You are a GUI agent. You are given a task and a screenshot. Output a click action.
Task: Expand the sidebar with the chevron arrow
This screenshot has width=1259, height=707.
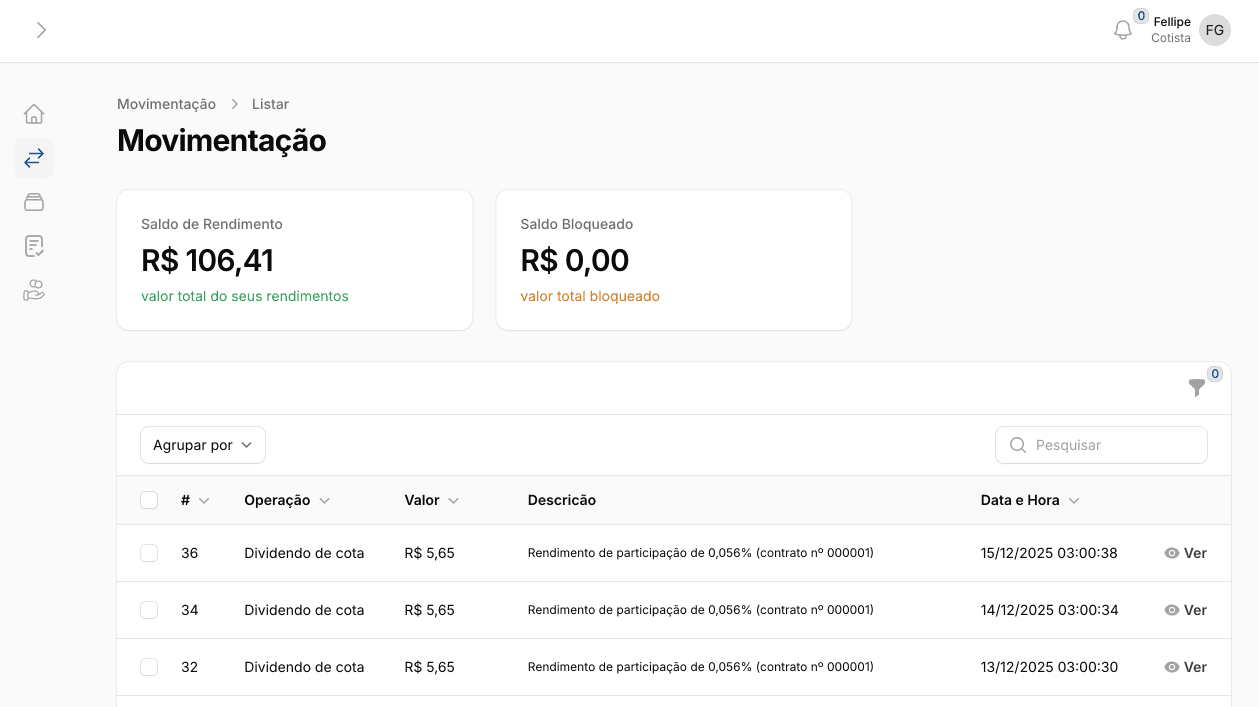coord(41,30)
